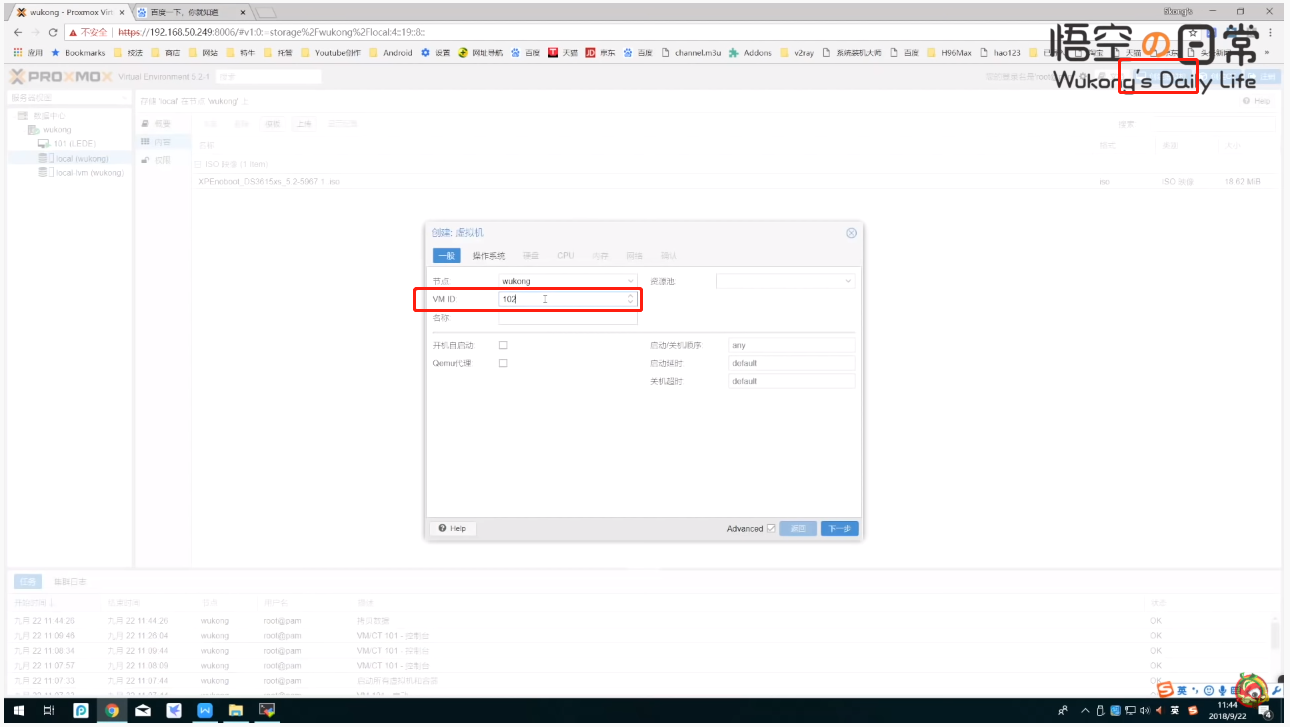Click the Help button in the dialog
Screen dimensions: 1290x727
point(452,528)
